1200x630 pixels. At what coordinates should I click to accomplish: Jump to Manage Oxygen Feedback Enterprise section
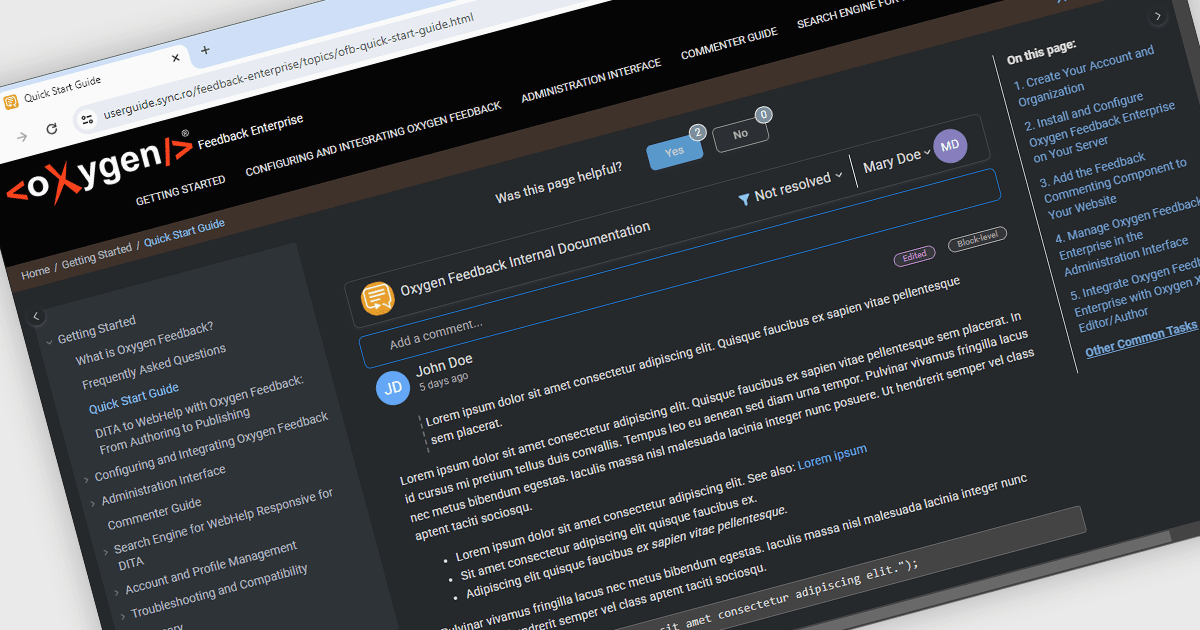click(1127, 238)
